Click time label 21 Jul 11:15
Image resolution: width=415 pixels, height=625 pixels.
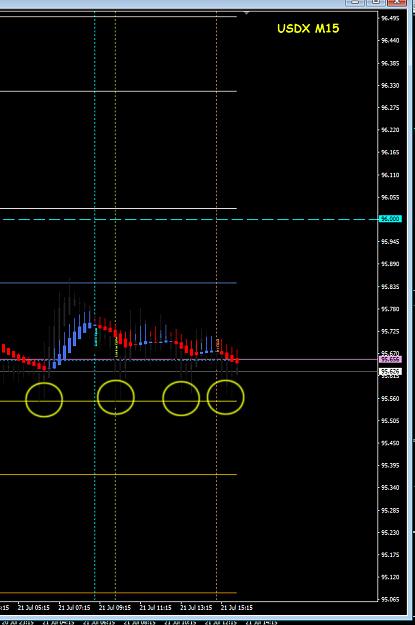pyautogui.click(x=155, y=608)
